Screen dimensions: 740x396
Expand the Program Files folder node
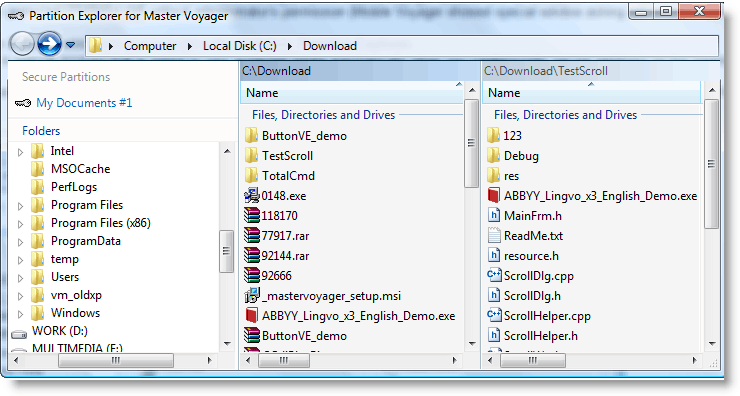tap(20, 206)
